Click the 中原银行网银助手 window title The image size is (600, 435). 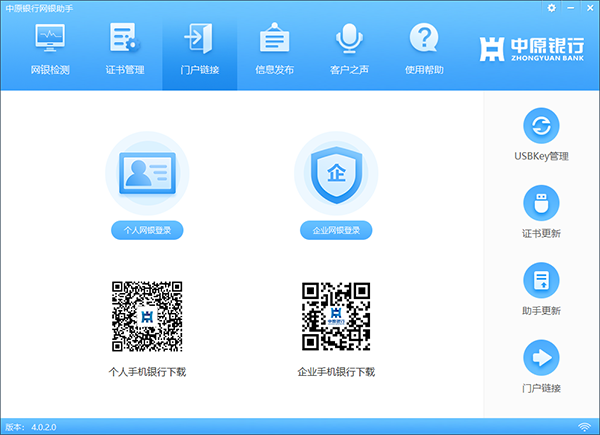tap(39, 8)
